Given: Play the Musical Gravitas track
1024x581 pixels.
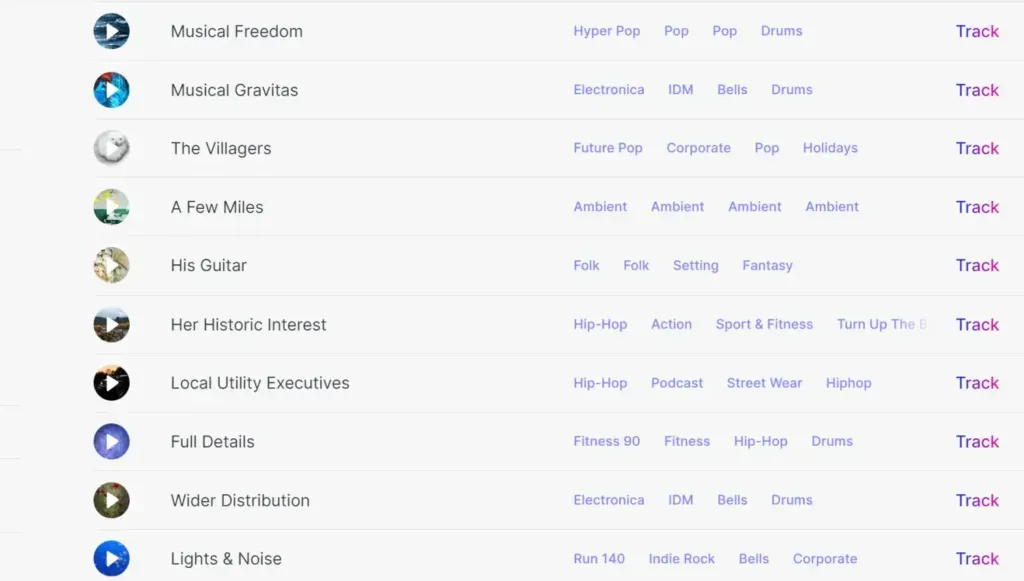Looking at the screenshot, I should [112, 90].
